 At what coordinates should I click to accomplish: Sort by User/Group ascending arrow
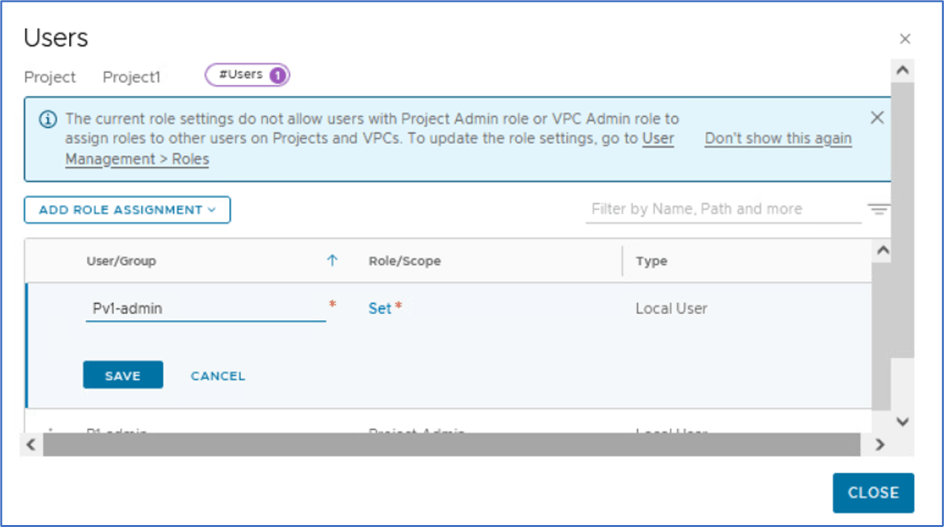click(332, 261)
